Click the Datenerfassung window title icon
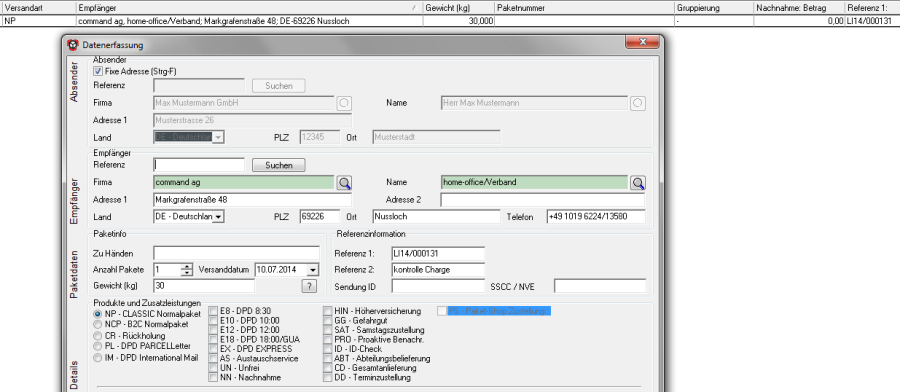This screenshot has width=900, height=392. [73, 45]
